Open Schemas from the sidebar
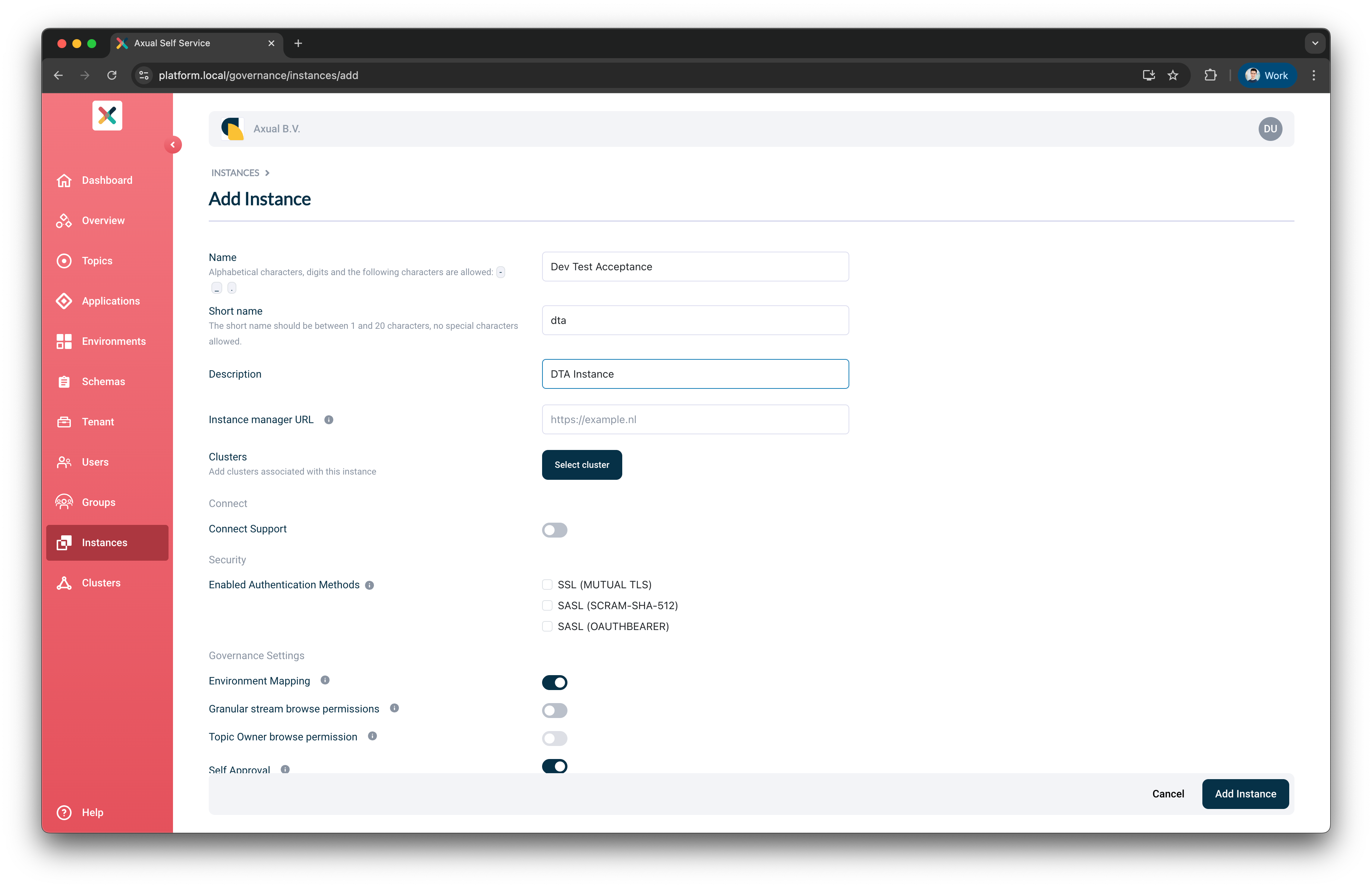The image size is (1372, 888). (64, 381)
